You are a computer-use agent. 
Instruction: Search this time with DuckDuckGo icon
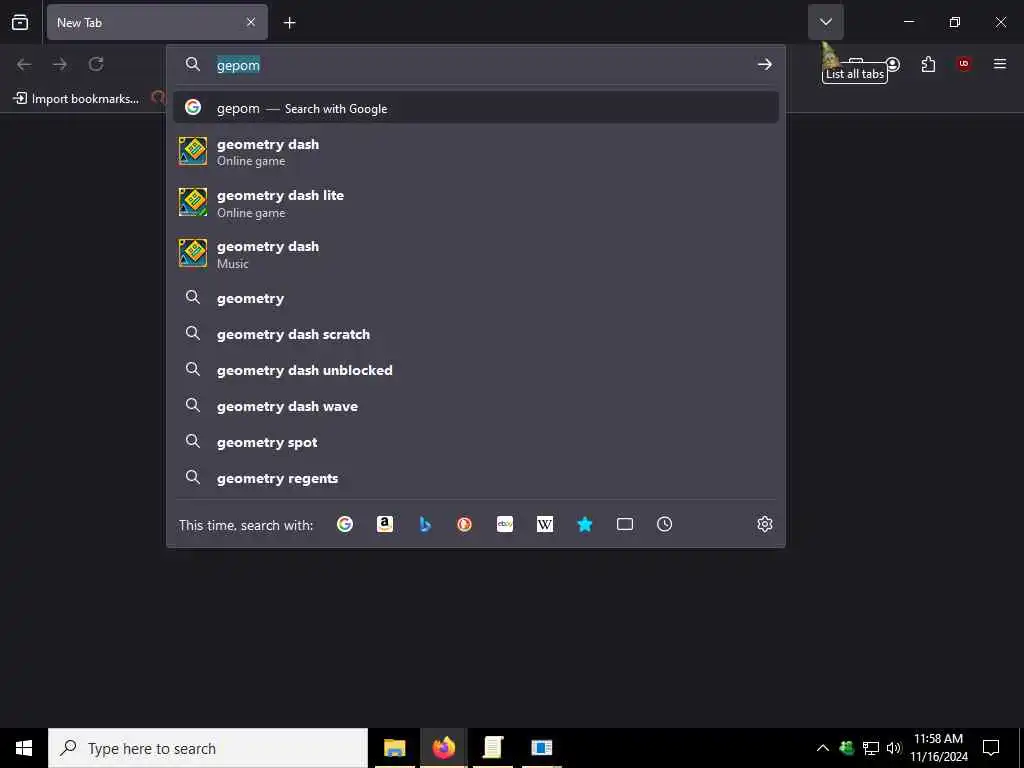[464, 524]
